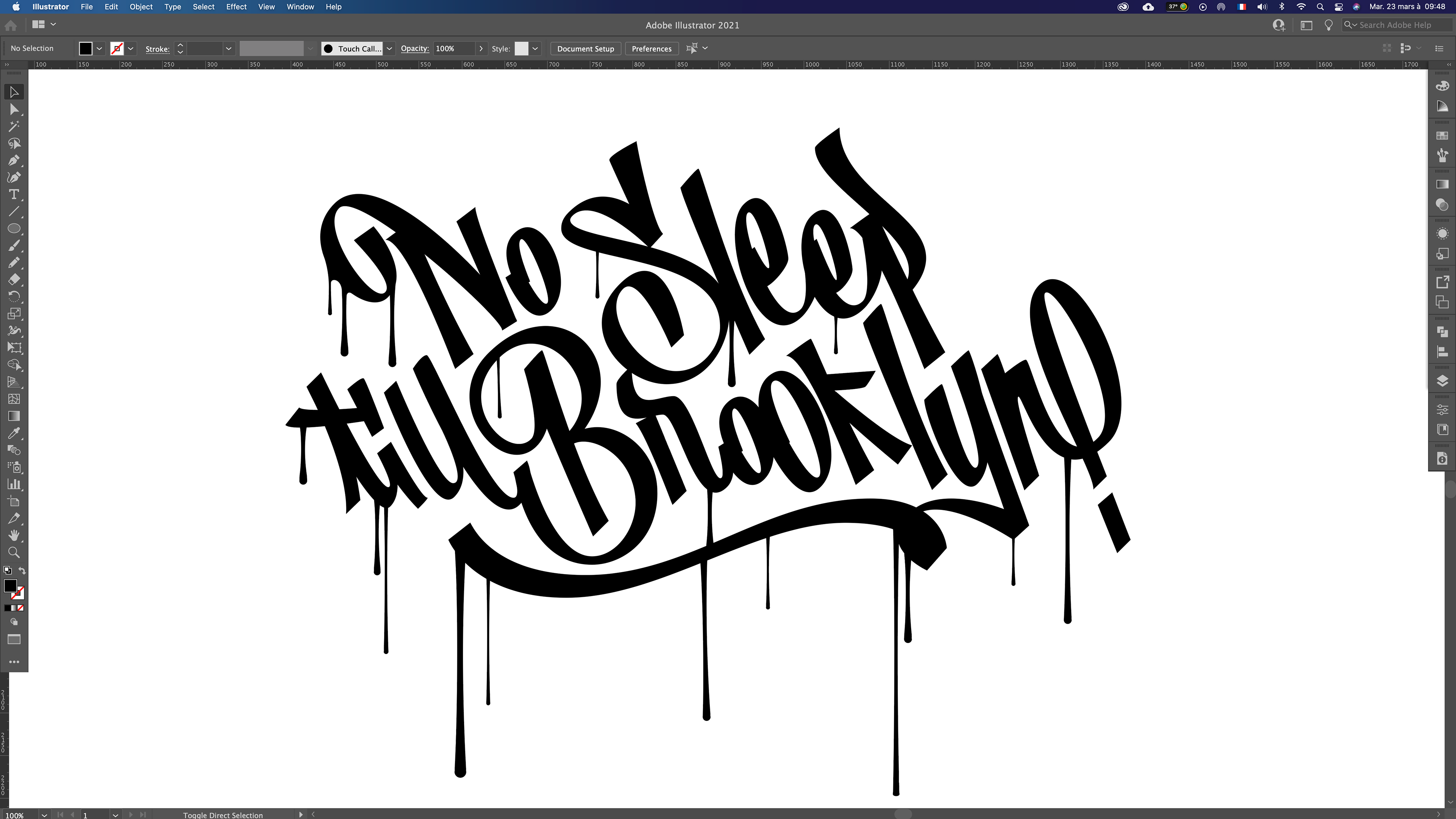Open the Window menu

click(x=300, y=7)
